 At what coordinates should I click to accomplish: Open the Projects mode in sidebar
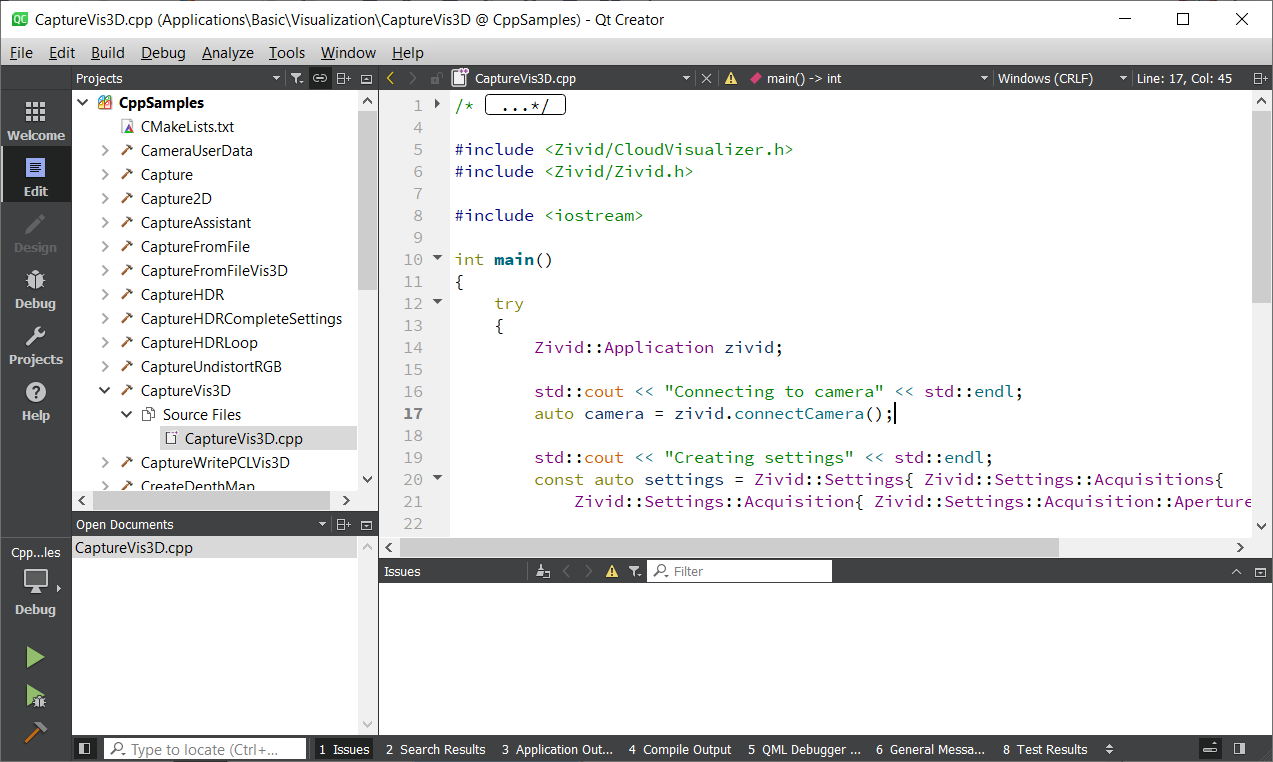pyautogui.click(x=35, y=344)
